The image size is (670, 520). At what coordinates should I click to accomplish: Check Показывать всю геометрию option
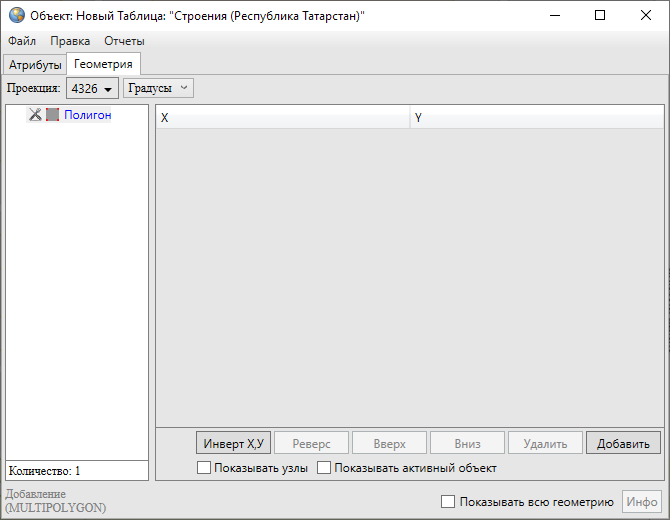click(448, 502)
